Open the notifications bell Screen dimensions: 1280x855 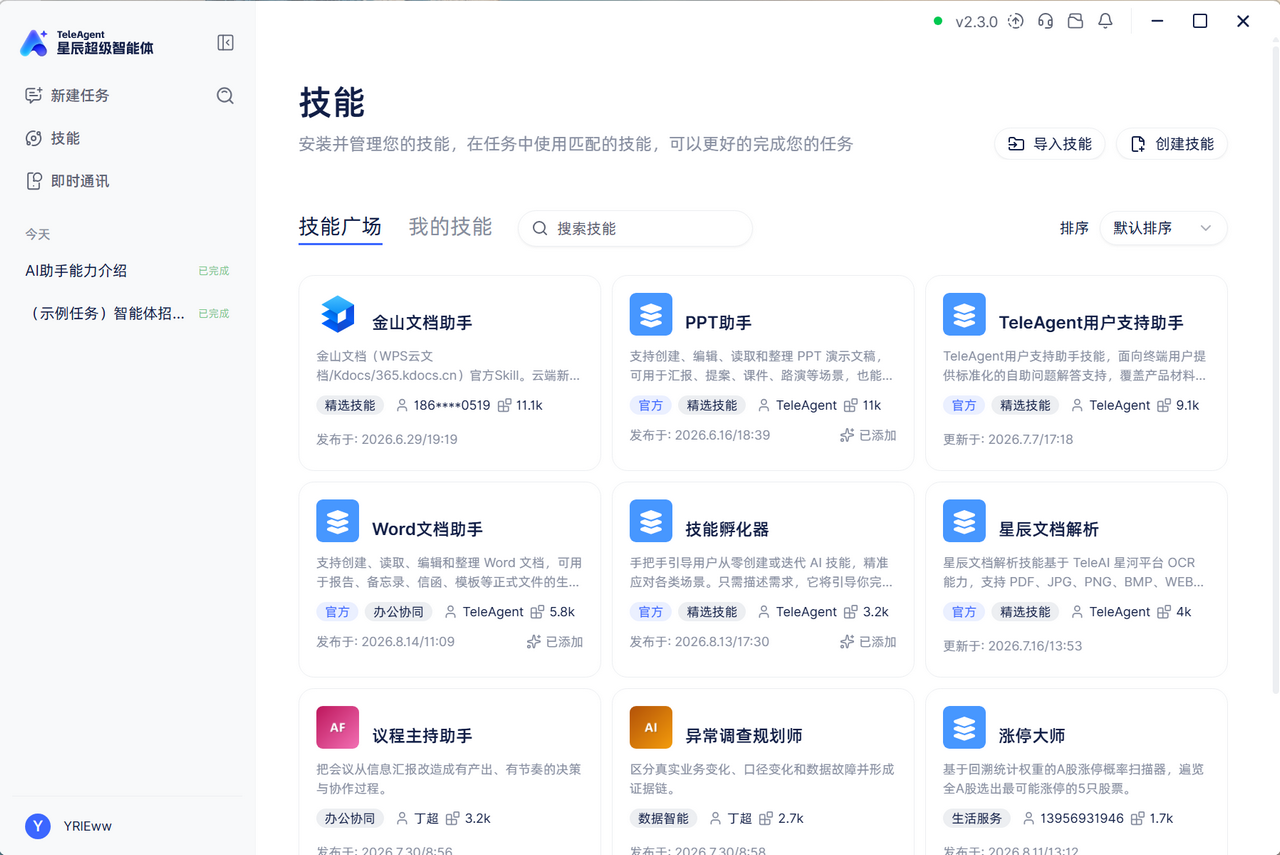[1106, 21]
